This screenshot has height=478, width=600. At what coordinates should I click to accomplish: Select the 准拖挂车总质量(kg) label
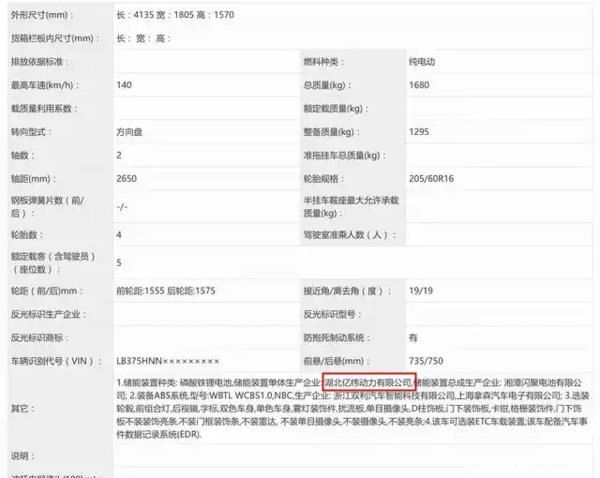pyautogui.click(x=344, y=155)
